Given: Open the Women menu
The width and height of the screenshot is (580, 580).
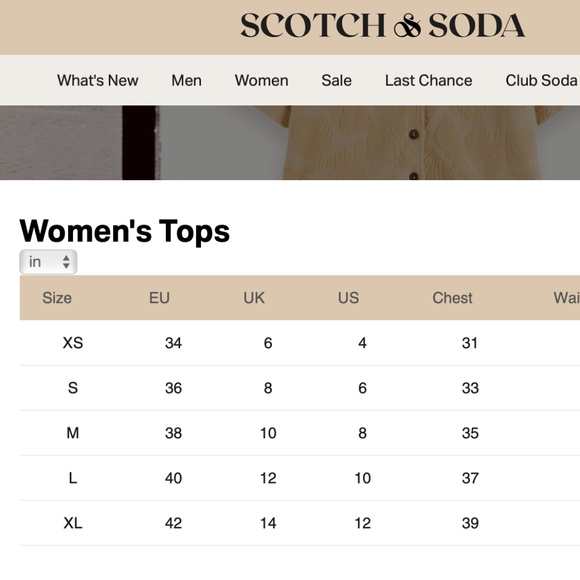Looking at the screenshot, I should pos(262,80).
